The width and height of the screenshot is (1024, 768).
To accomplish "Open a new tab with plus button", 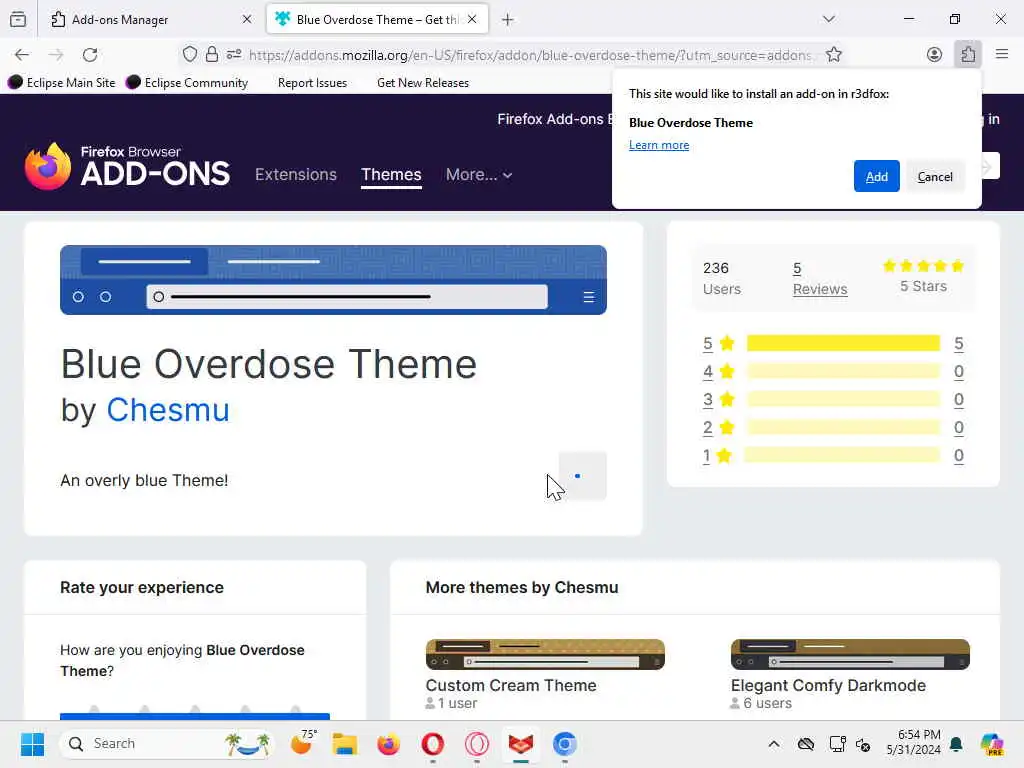I will pyautogui.click(x=507, y=20).
